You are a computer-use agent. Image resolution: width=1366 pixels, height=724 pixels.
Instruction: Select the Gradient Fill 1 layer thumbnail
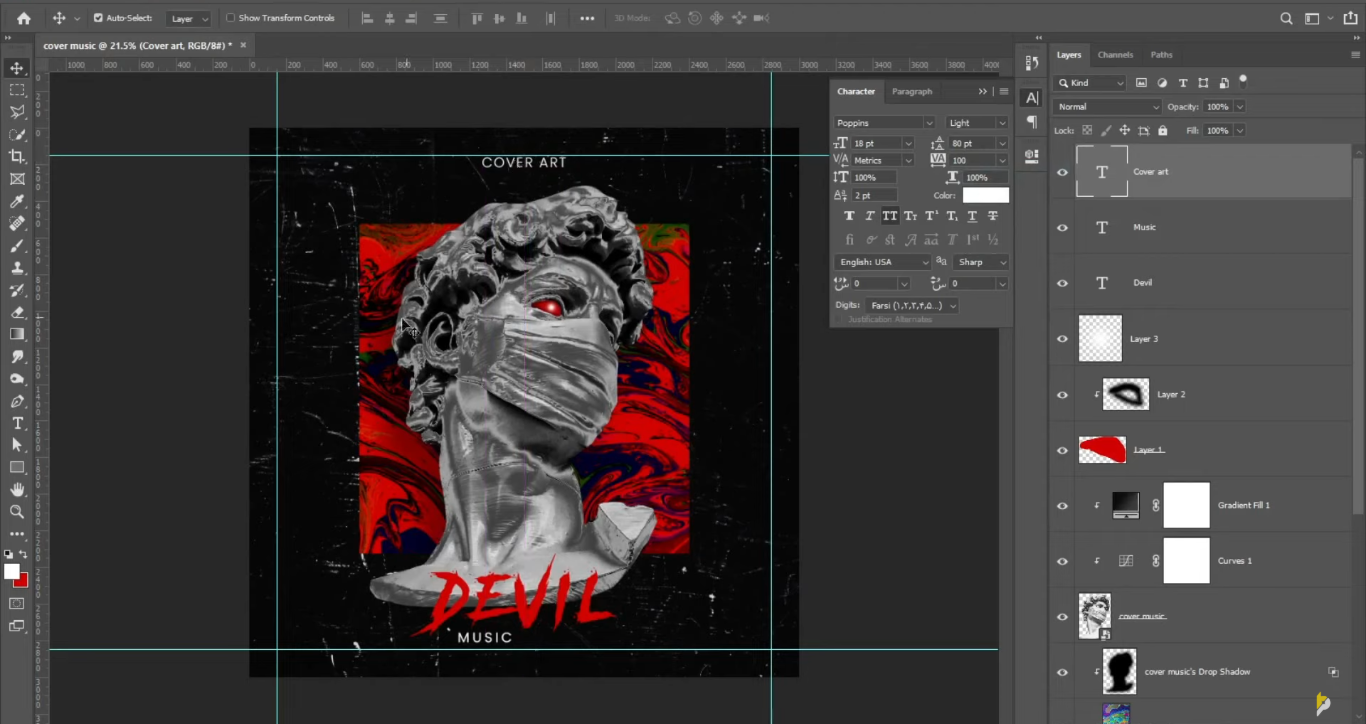click(x=1125, y=505)
